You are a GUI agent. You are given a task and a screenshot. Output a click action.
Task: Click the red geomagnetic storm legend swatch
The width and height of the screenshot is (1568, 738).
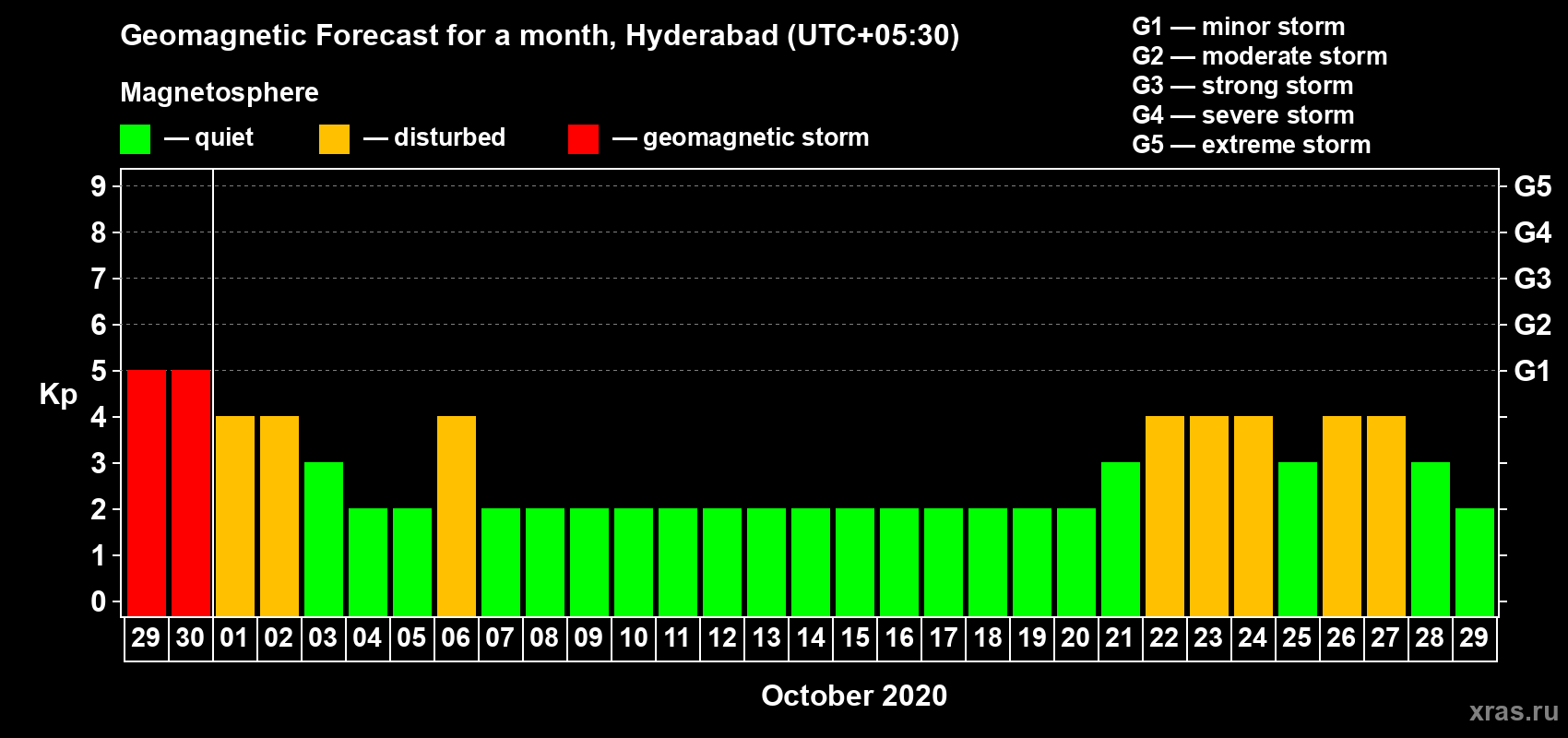(x=583, y=139)
